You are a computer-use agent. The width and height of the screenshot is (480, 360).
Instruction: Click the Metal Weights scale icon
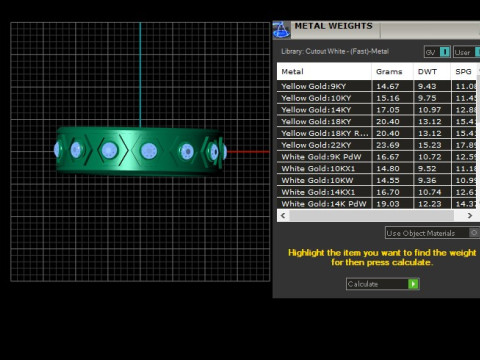click(x=281, y=30)
